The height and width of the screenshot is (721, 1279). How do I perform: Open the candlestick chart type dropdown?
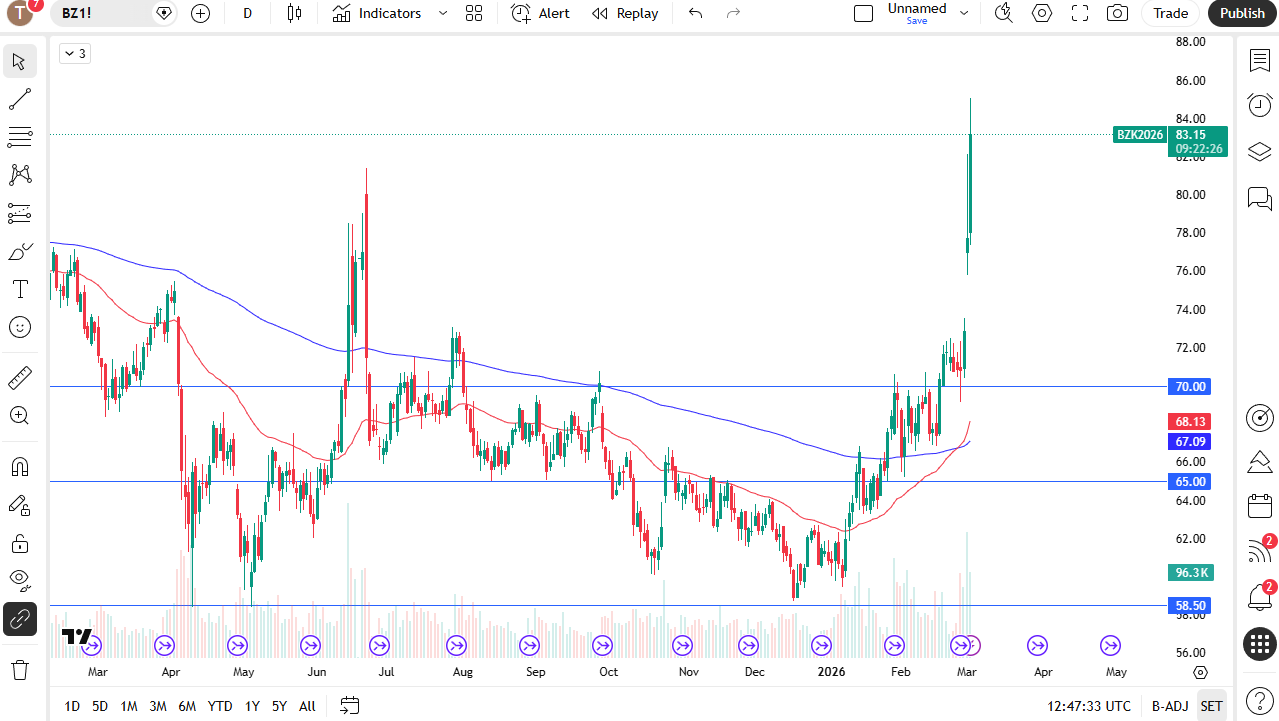[294, 13]
